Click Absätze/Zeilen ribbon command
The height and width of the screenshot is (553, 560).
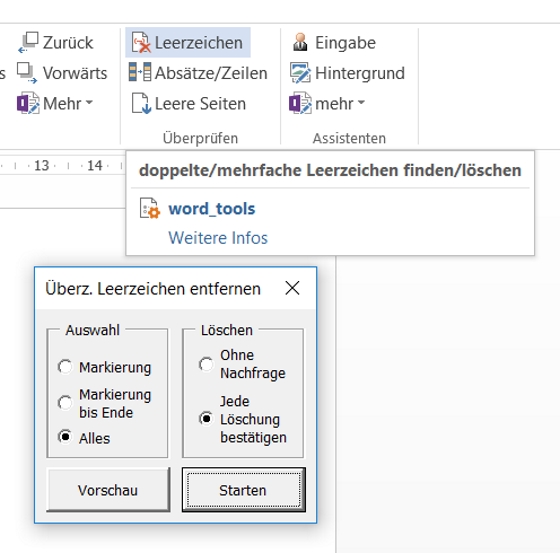198,73
